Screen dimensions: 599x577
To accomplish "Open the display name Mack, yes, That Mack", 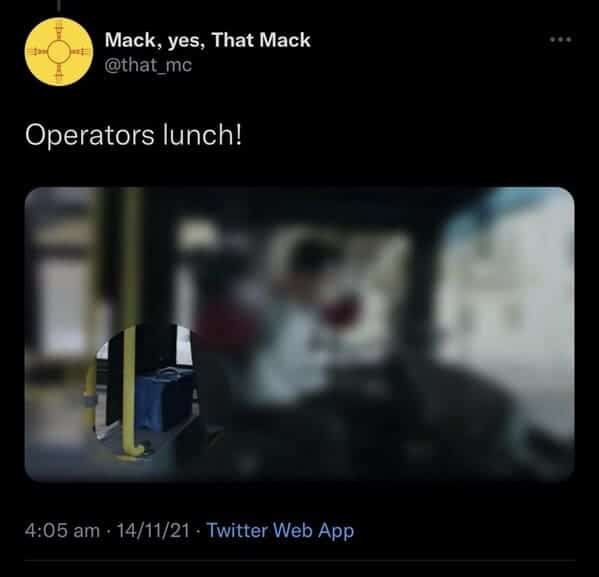I will click(x=207, y=40).
